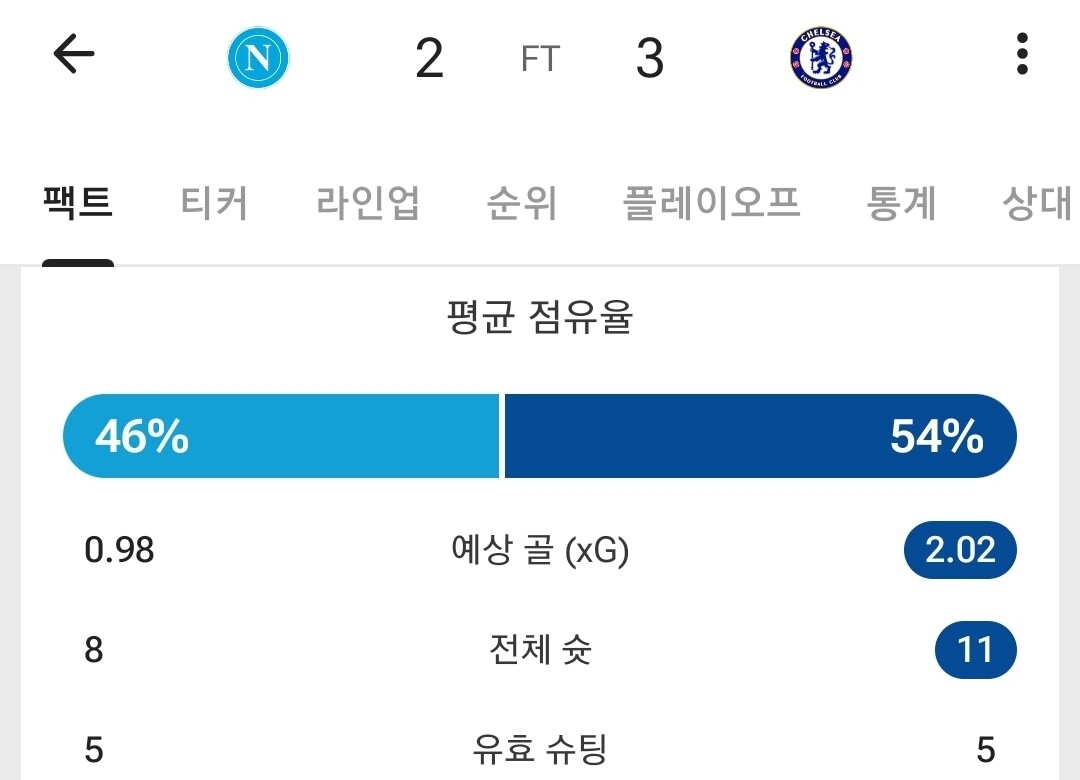This screenshot has width=1080, height=780.
Task: Tap the back arrow icon
Action: coord(73,55)
